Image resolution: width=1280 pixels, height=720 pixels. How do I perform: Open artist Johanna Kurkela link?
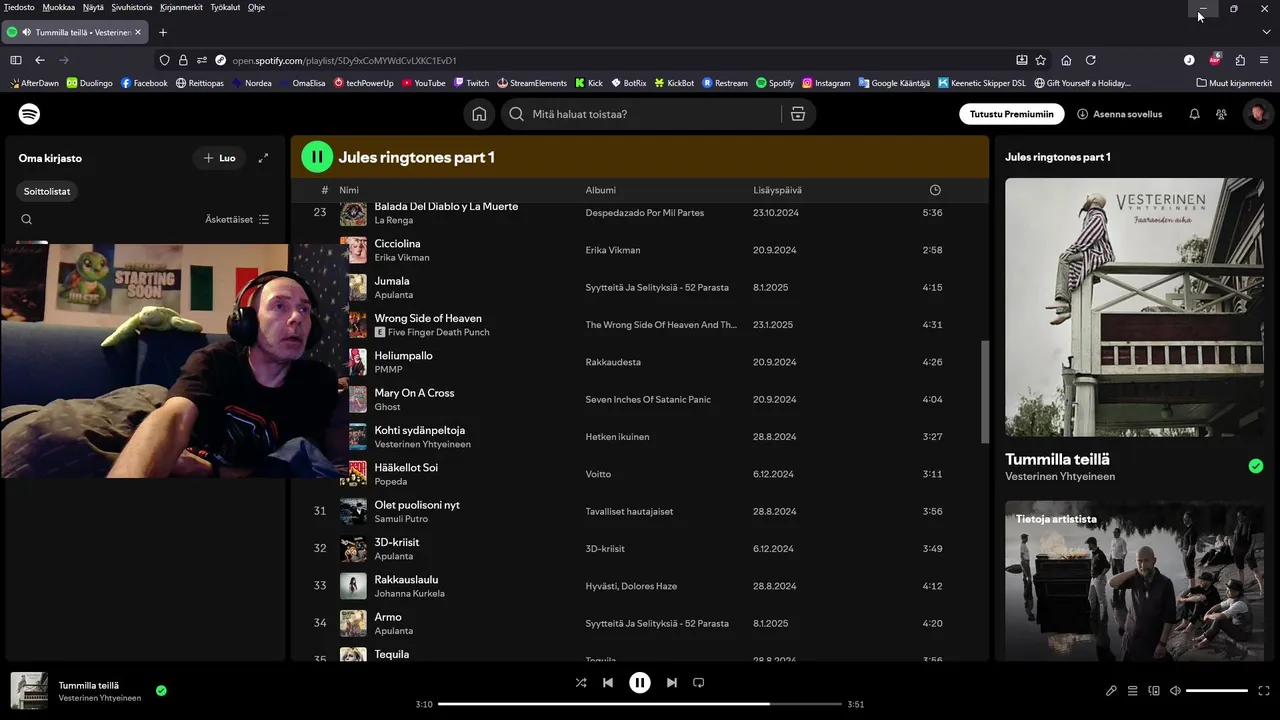pos(409,593)
